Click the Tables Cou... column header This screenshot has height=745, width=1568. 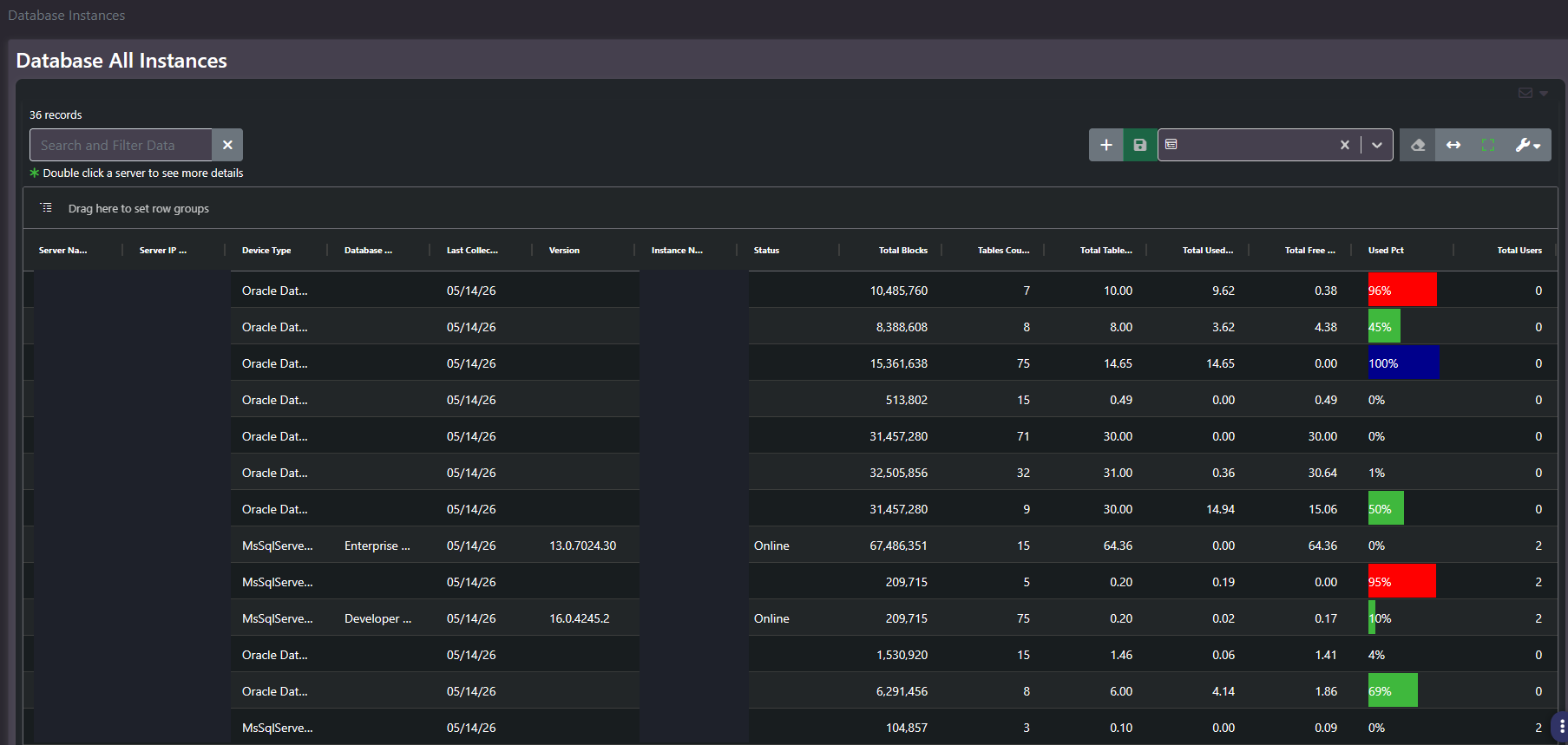(1003, 250)
